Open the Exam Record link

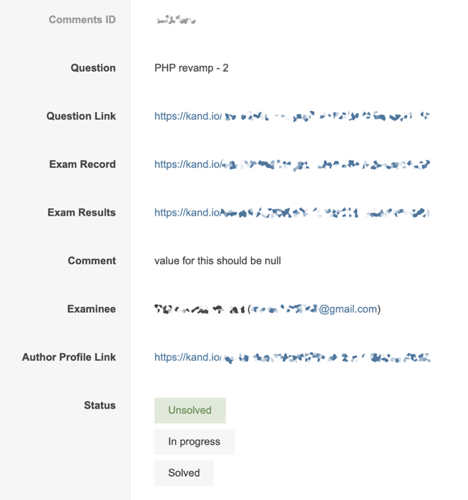[x=292, y=164]
